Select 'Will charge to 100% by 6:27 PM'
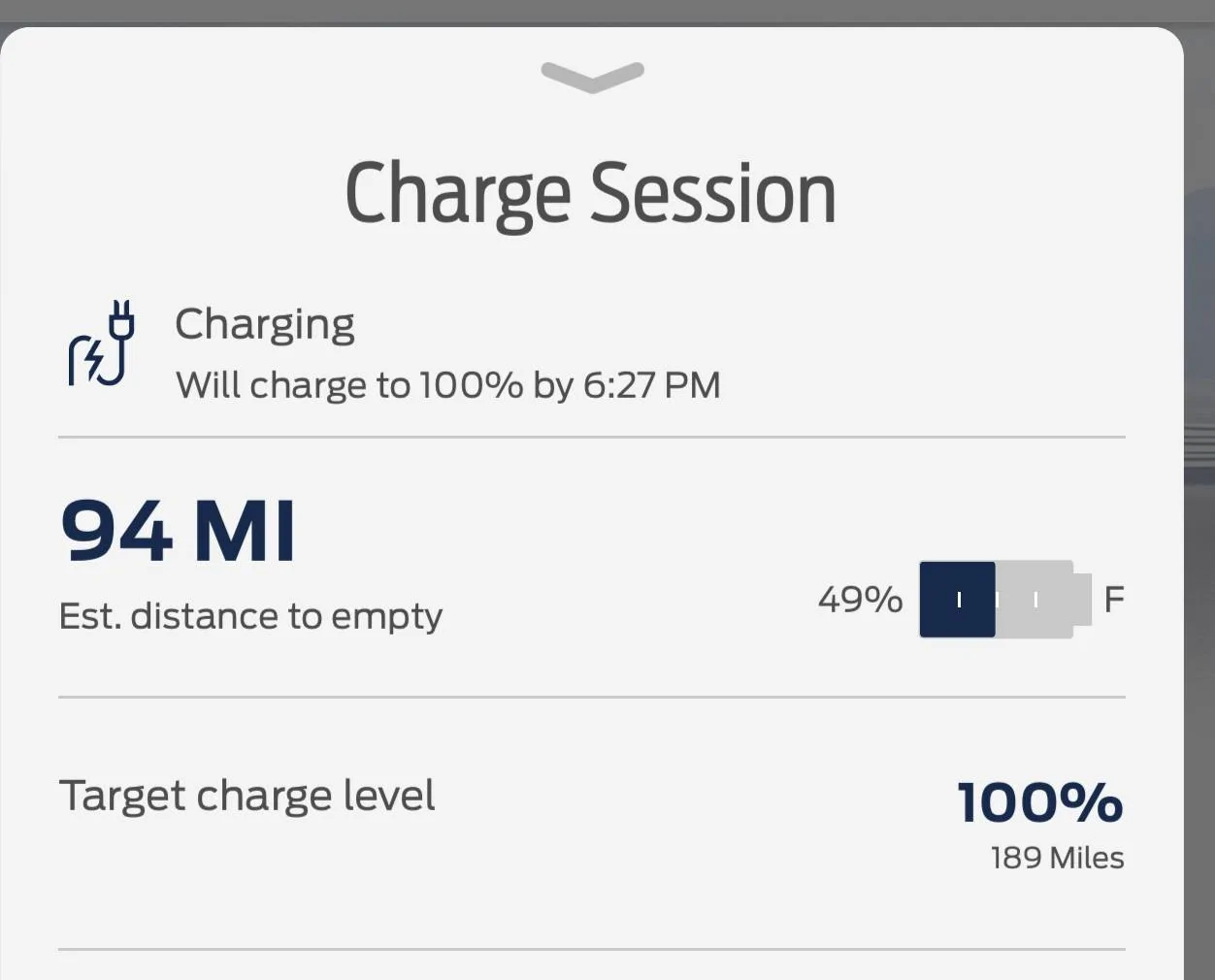1215x980 pixels. 448,385
